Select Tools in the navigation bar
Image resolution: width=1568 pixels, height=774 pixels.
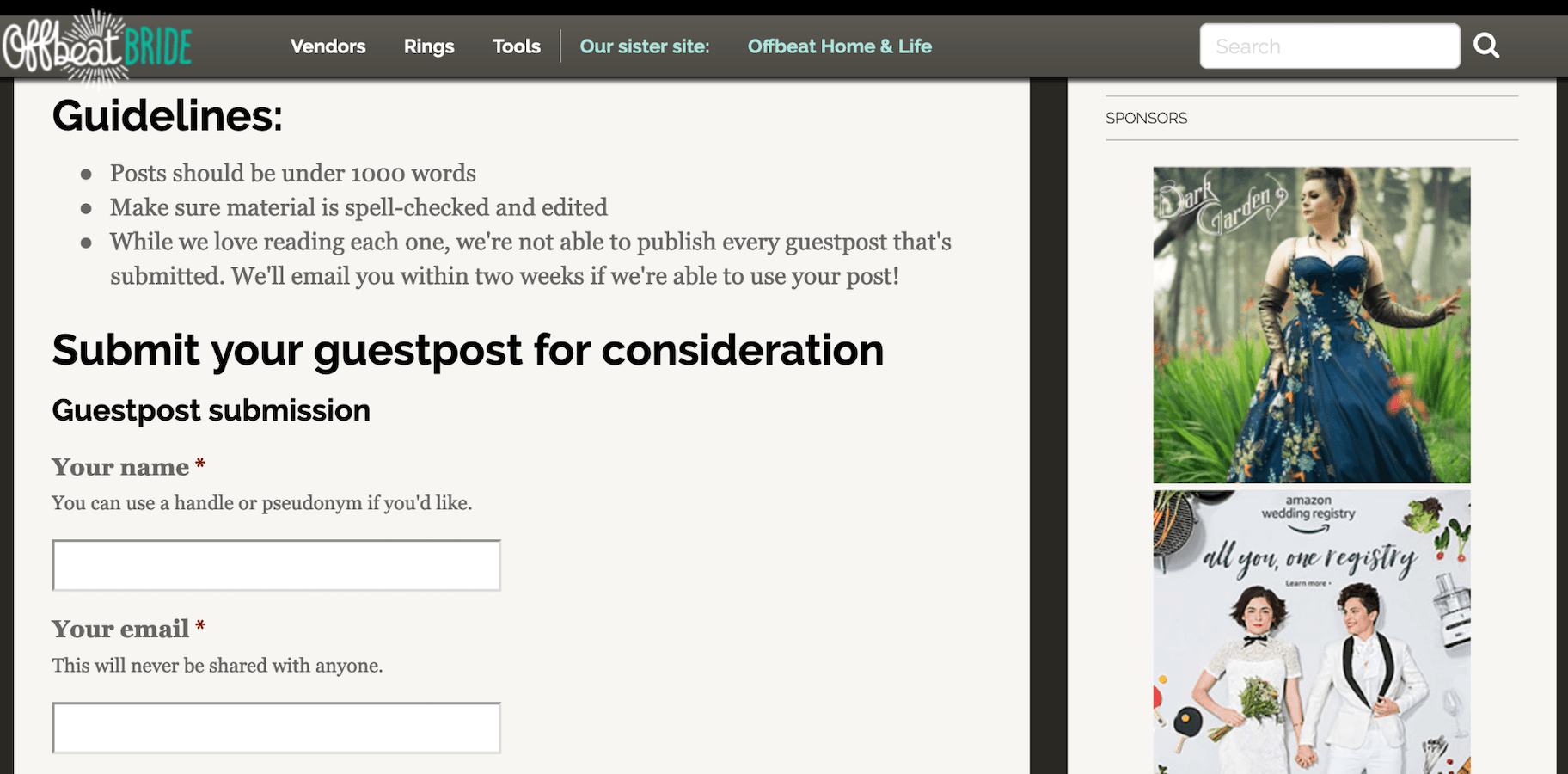[516, 46]
